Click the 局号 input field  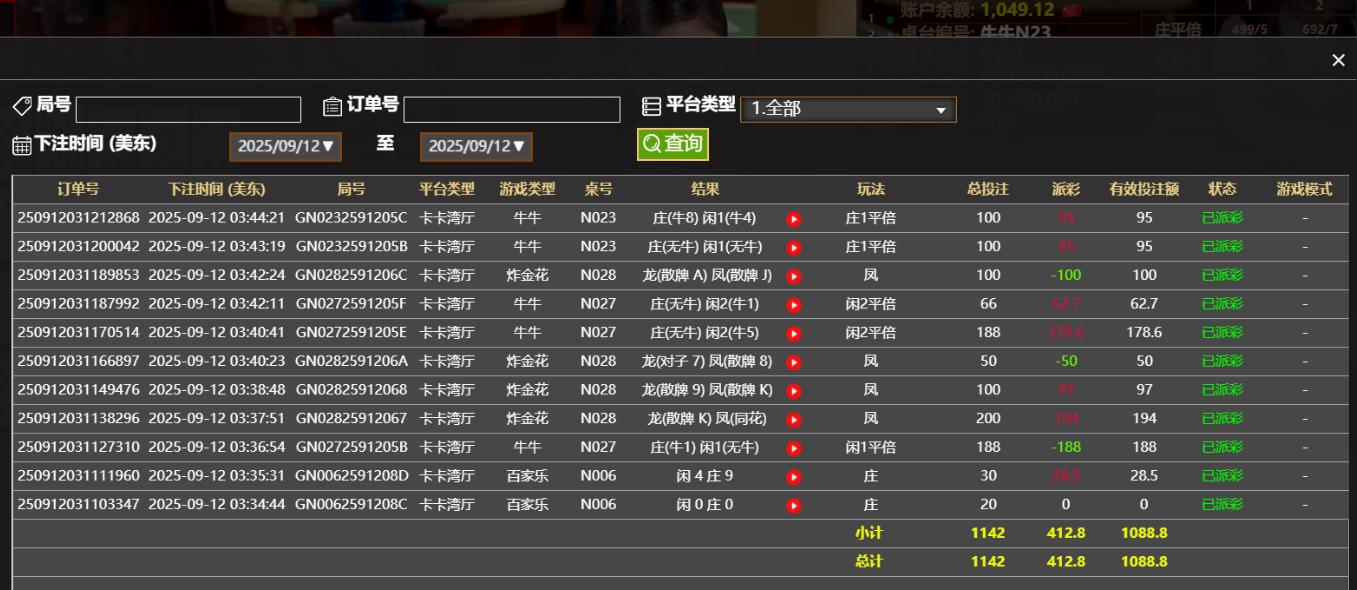click(188, 108)
